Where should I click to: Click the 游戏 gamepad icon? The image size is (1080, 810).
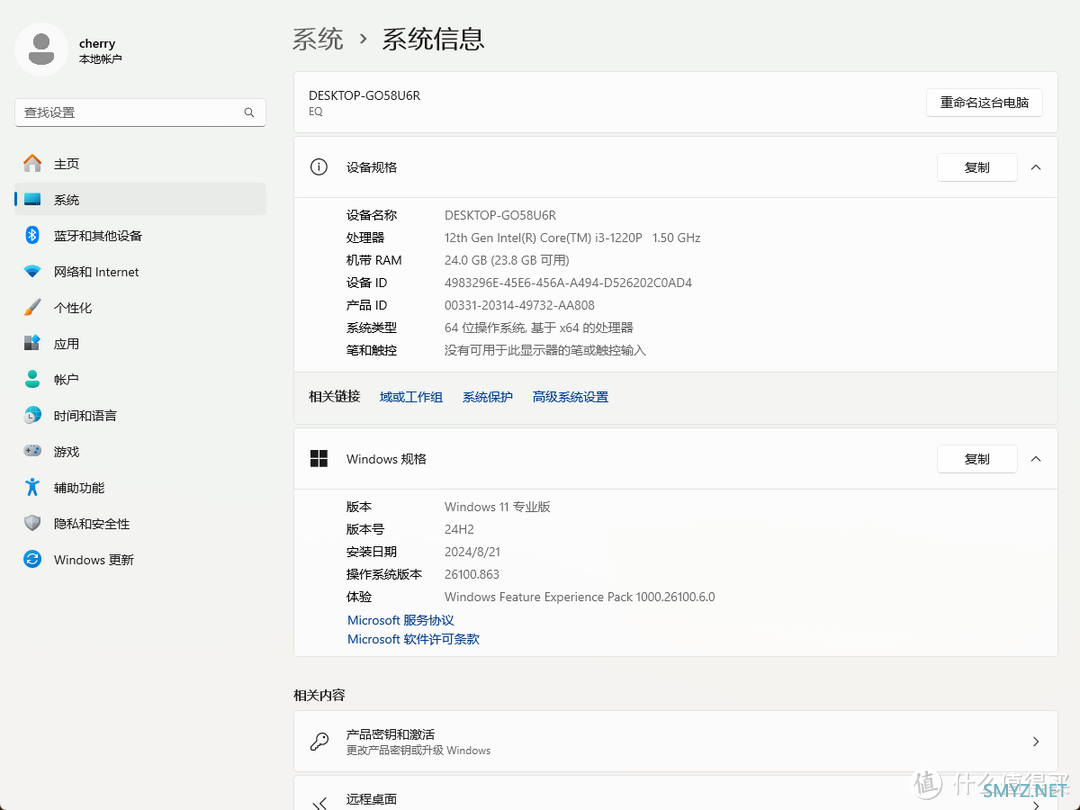[32, 451]
